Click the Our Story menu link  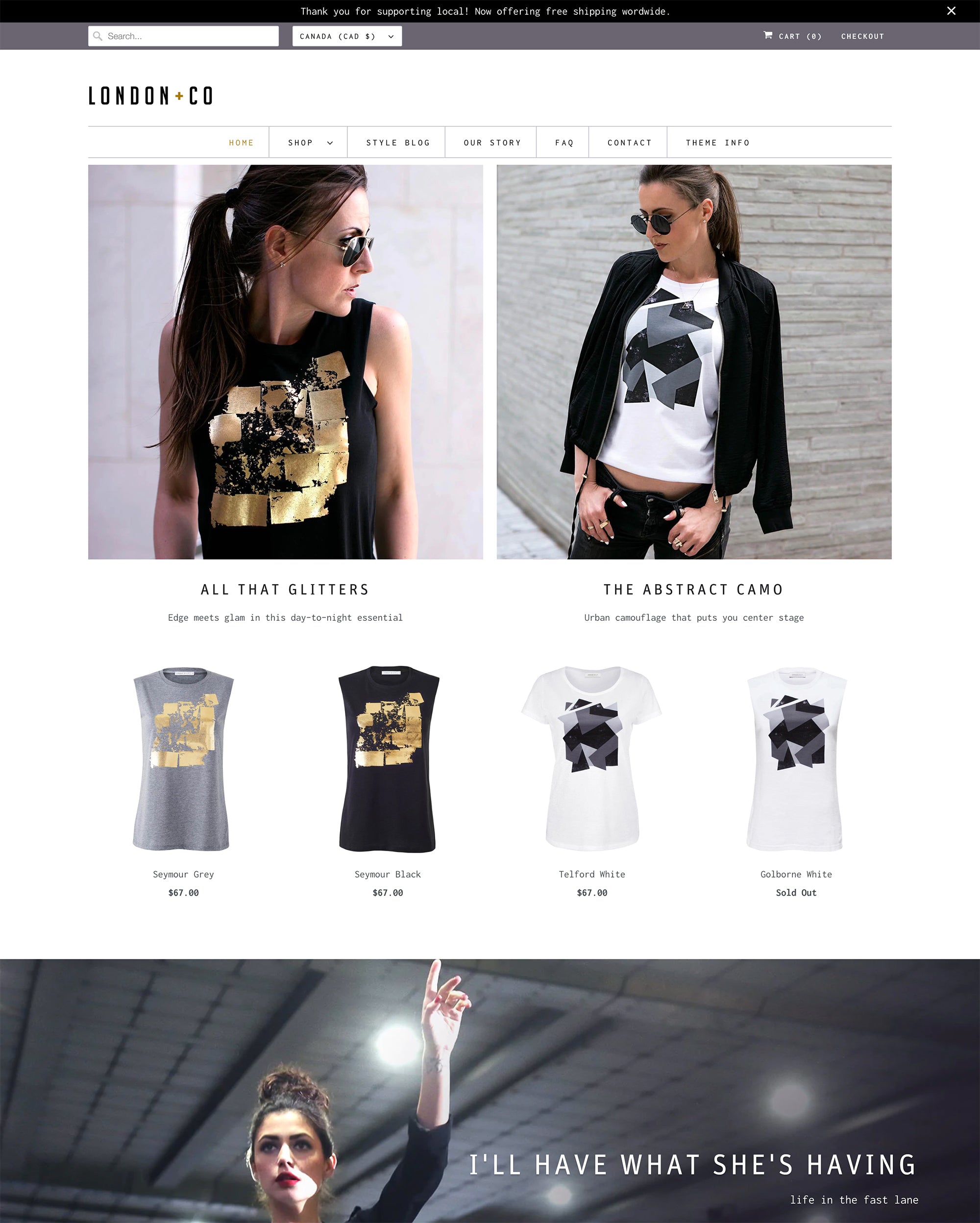pos(492,142)
